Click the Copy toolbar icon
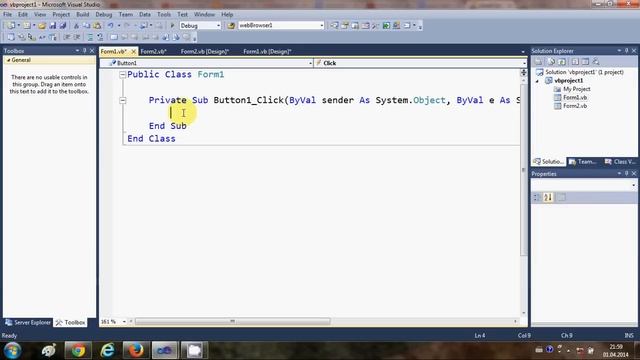The image size is (640, 360). tap(87, 25)
